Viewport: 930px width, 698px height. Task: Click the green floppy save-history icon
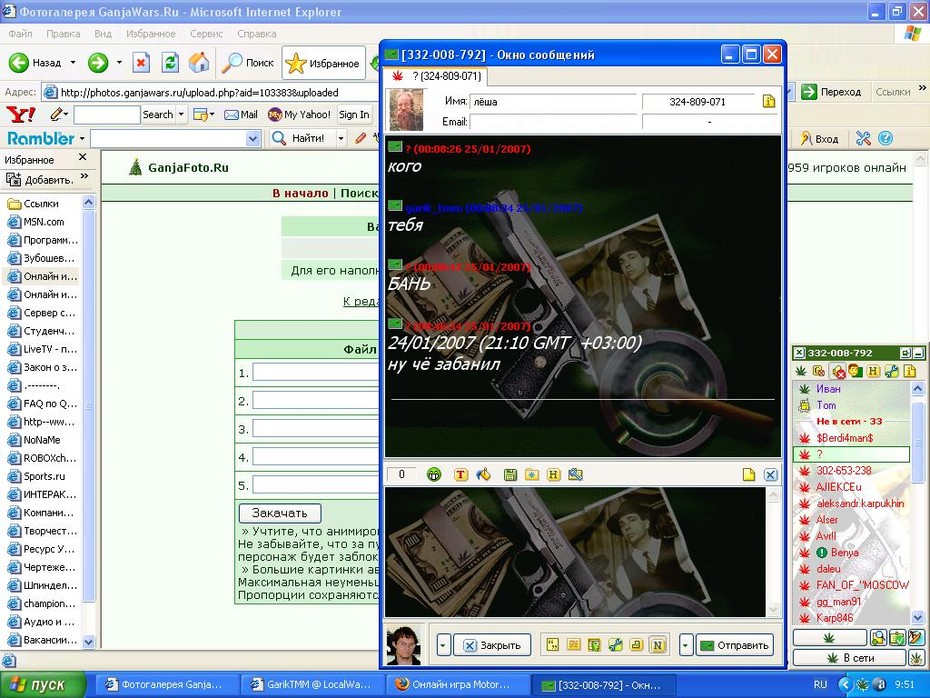(x=510, y=474)
